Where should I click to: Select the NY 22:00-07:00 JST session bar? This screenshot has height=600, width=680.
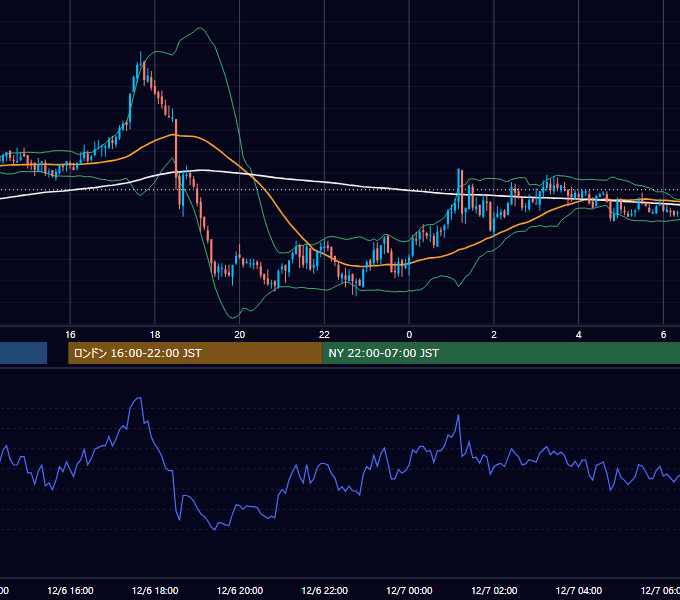point(501,353)
